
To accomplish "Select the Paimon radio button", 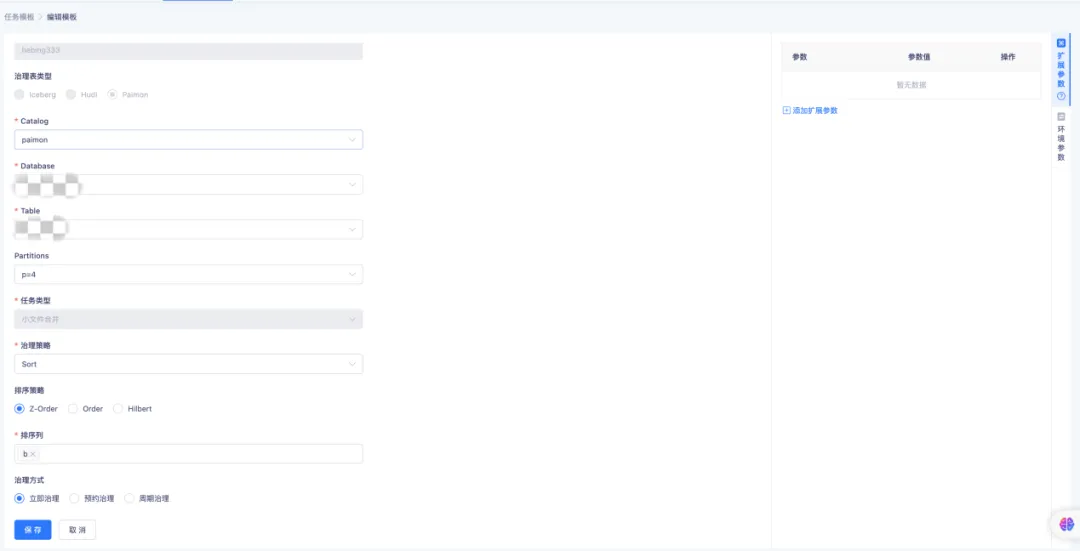I will pyautogui.click(x=112, y=94).
